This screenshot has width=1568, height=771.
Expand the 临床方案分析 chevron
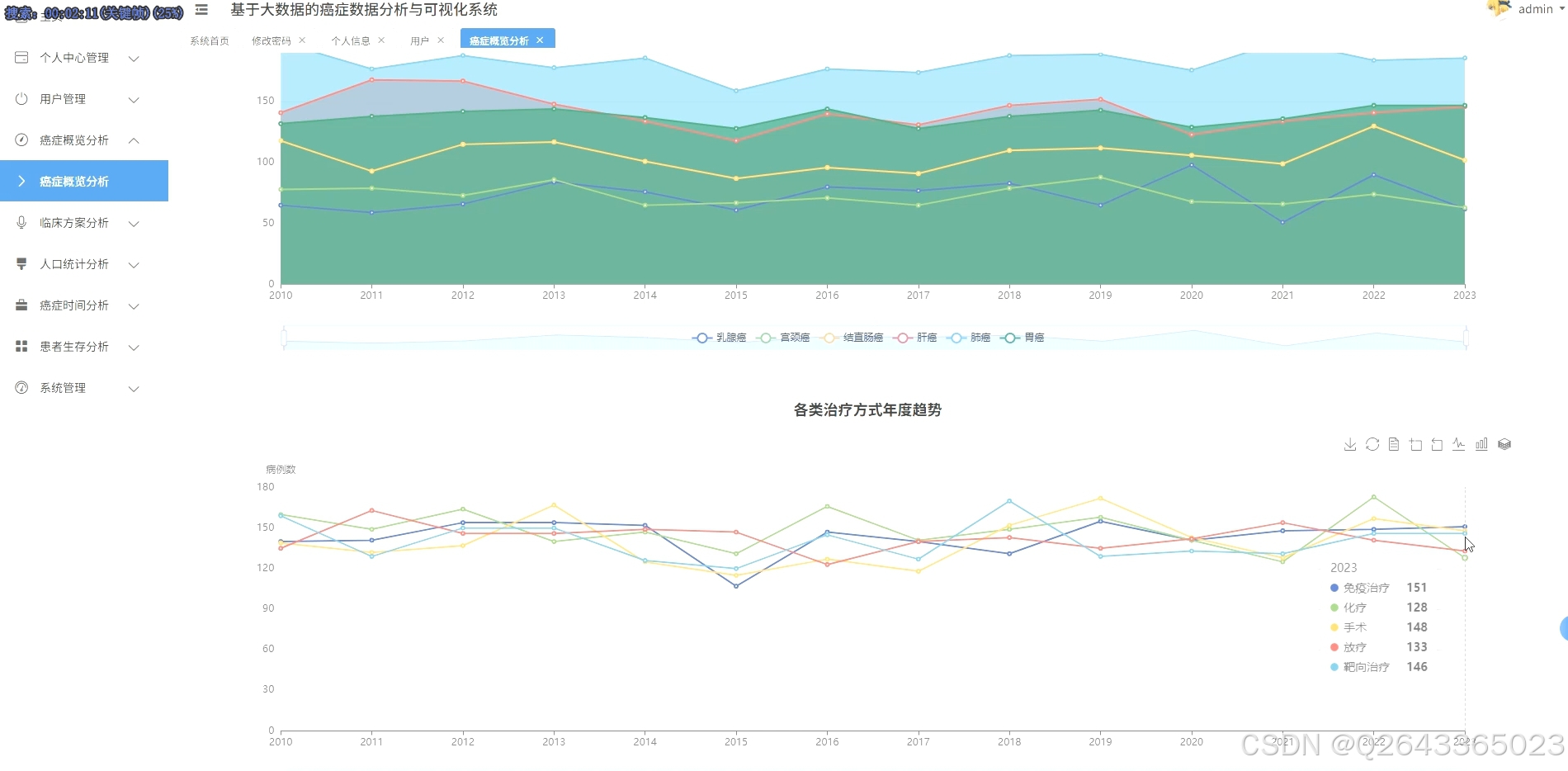click(134, 223)
